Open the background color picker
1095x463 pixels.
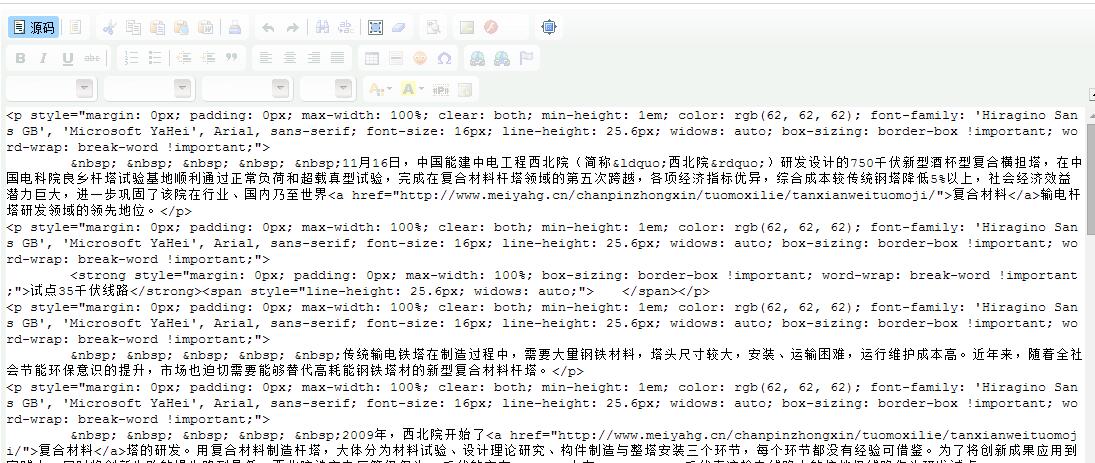pyautogui.click(x=411, y=88)
